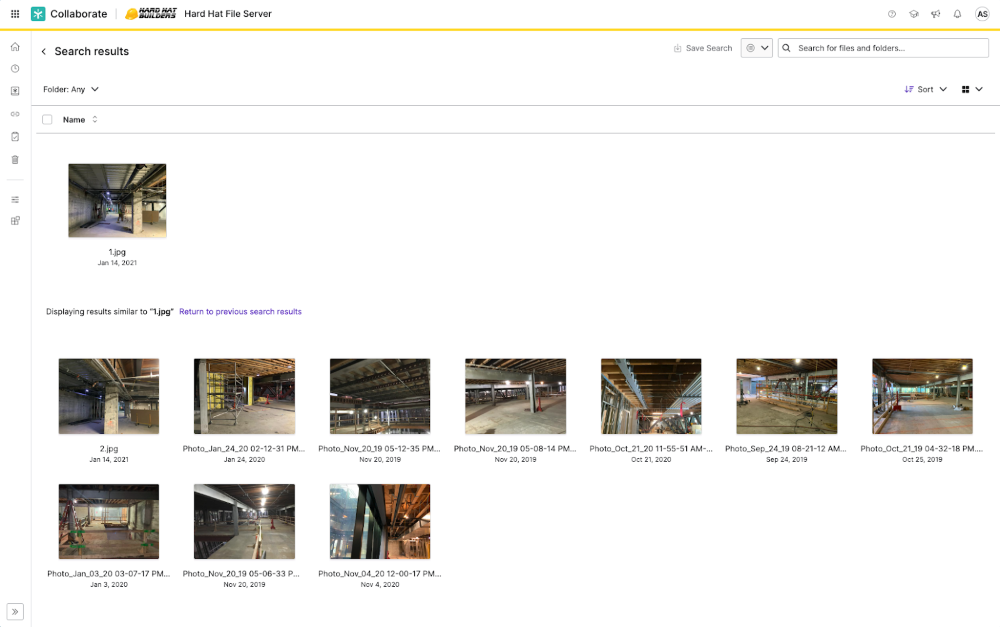Click the Save Search button
Screen dimensions: 1000x627
[702, 48]
